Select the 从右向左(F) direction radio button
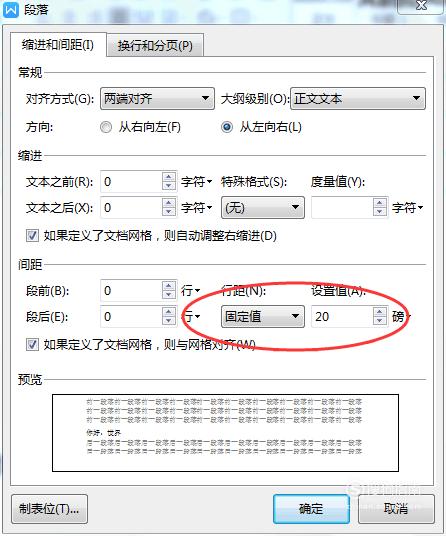The height and width of the screenshot is (536, 446). point(106,127)
